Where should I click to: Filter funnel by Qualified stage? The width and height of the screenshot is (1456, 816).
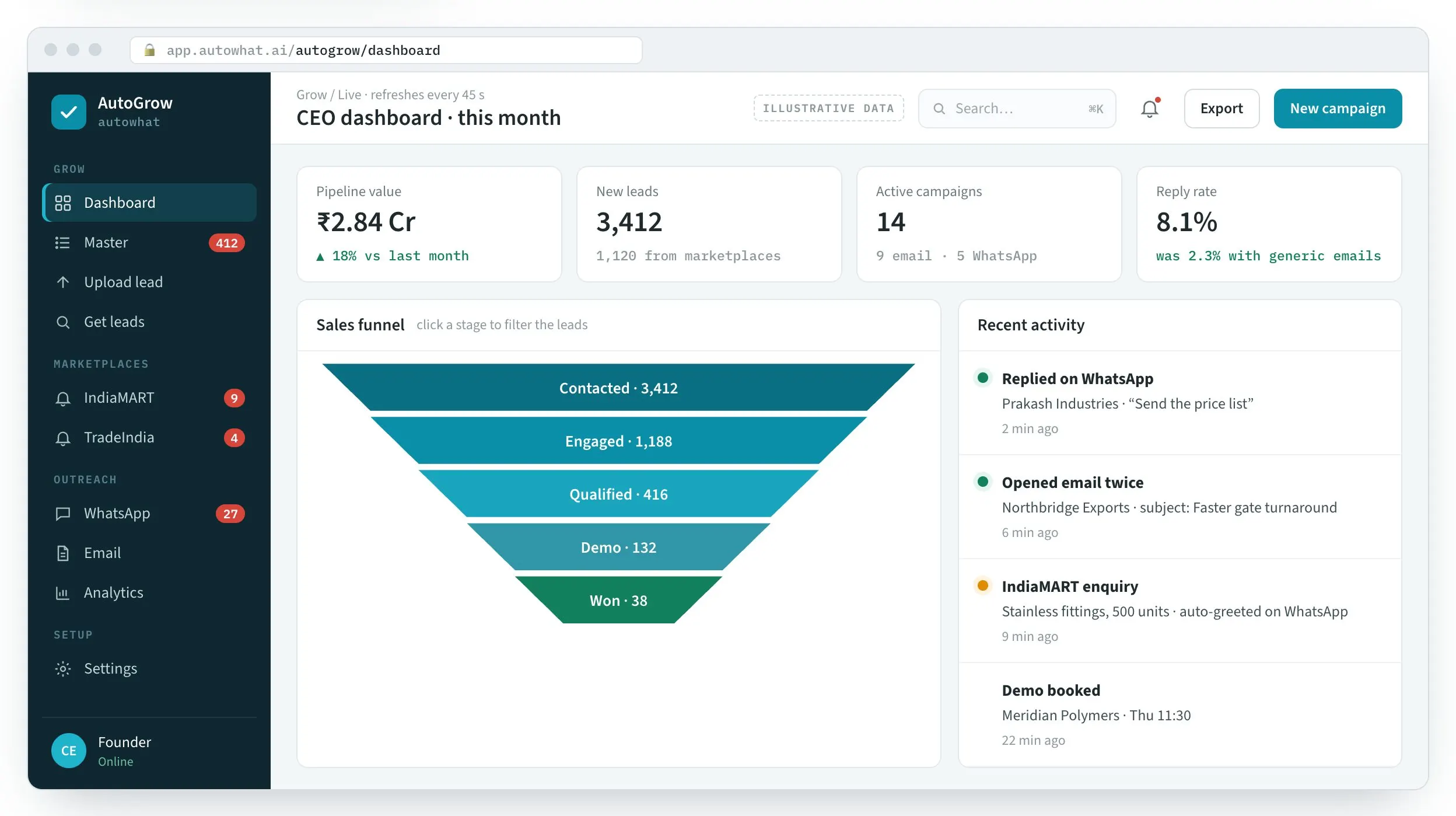618,494
